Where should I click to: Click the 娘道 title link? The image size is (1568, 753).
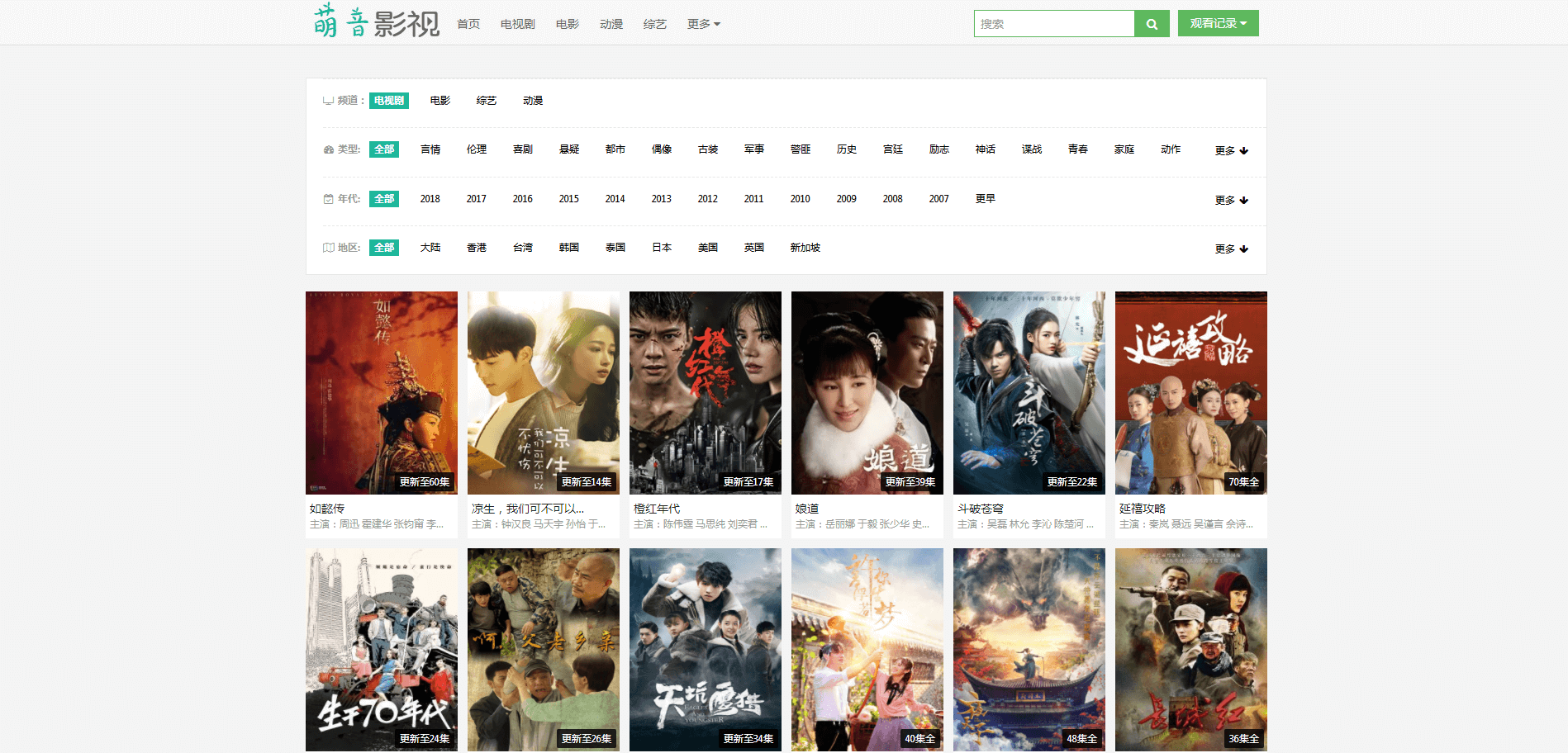pyautogui.click(x=807, y=509)
